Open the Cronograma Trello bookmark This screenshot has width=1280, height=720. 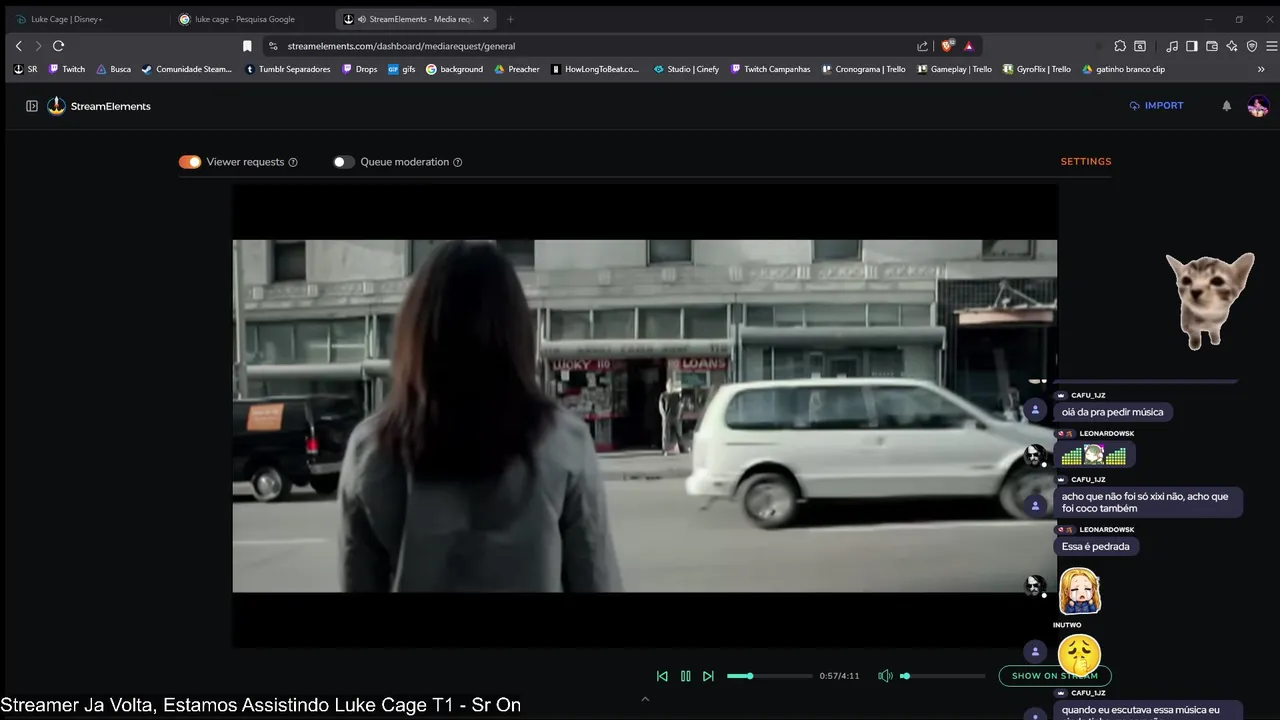(863, 69)
